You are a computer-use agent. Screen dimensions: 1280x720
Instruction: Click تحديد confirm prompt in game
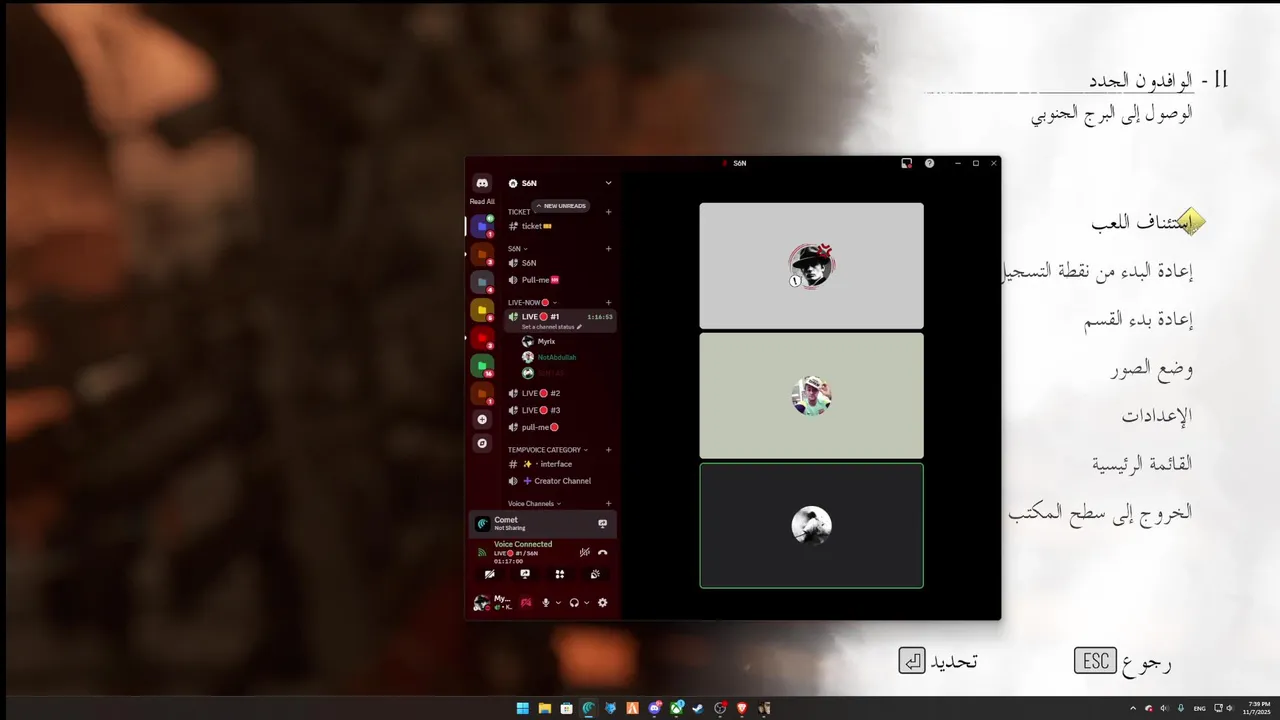pos(938,662)
